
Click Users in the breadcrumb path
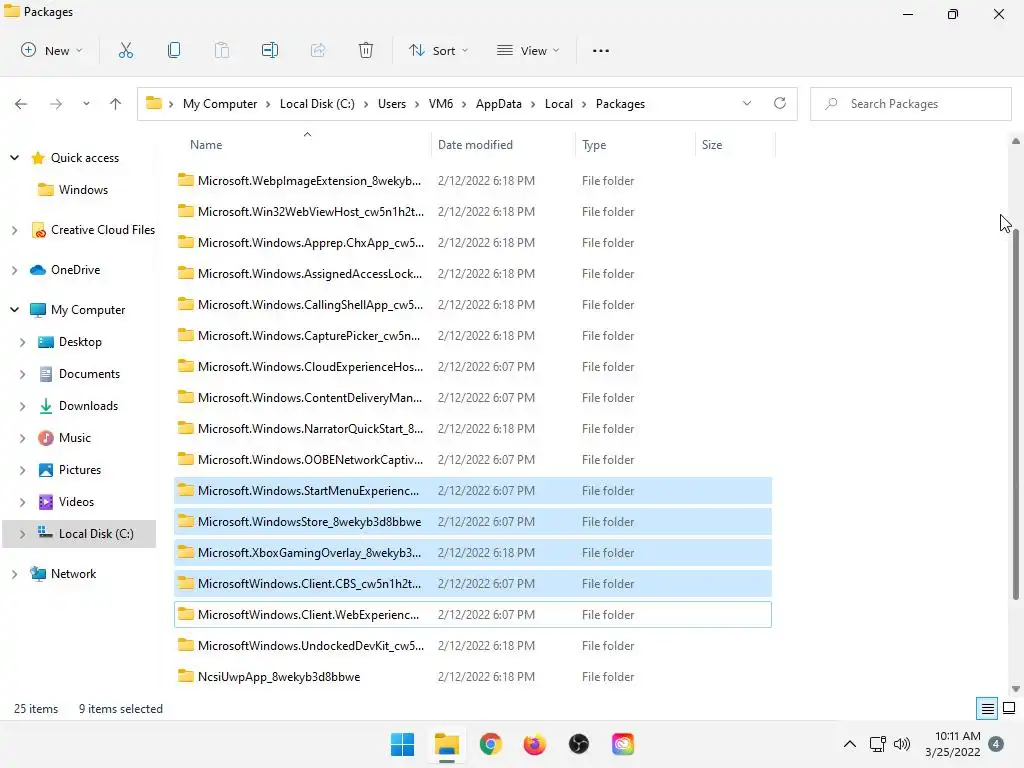391,104
